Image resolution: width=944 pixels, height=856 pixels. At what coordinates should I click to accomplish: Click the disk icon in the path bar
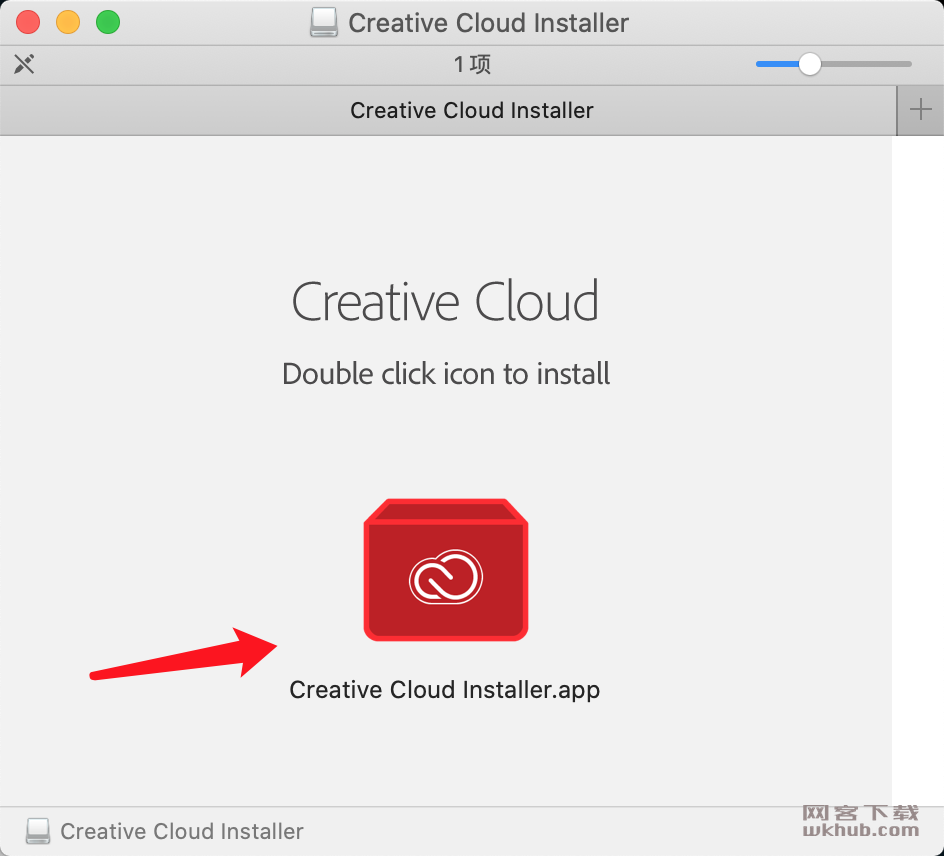tap(38, 831)
